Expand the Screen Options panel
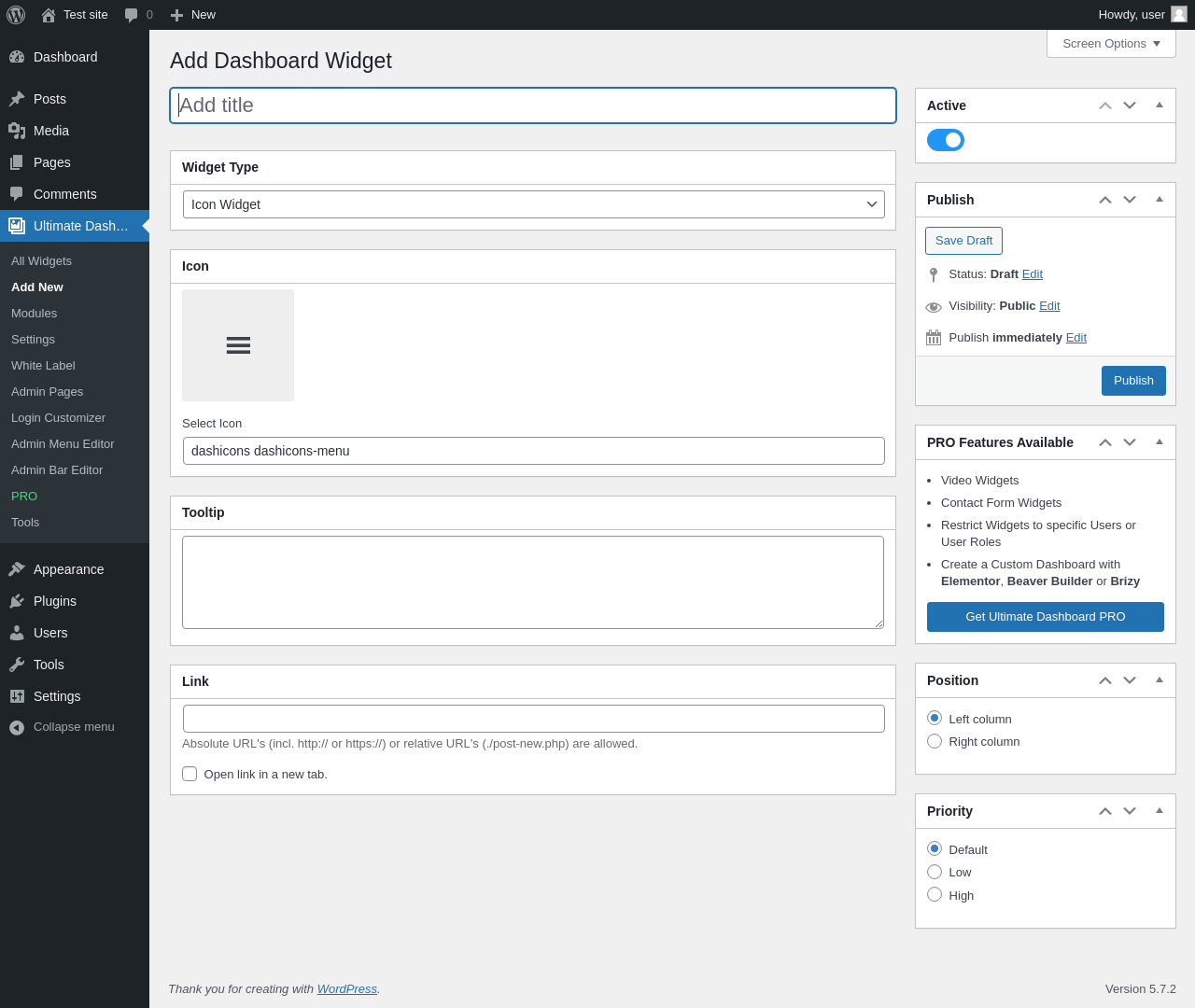The image size is (1195, 1008). pyautogui.click(x=1111, y=44)
